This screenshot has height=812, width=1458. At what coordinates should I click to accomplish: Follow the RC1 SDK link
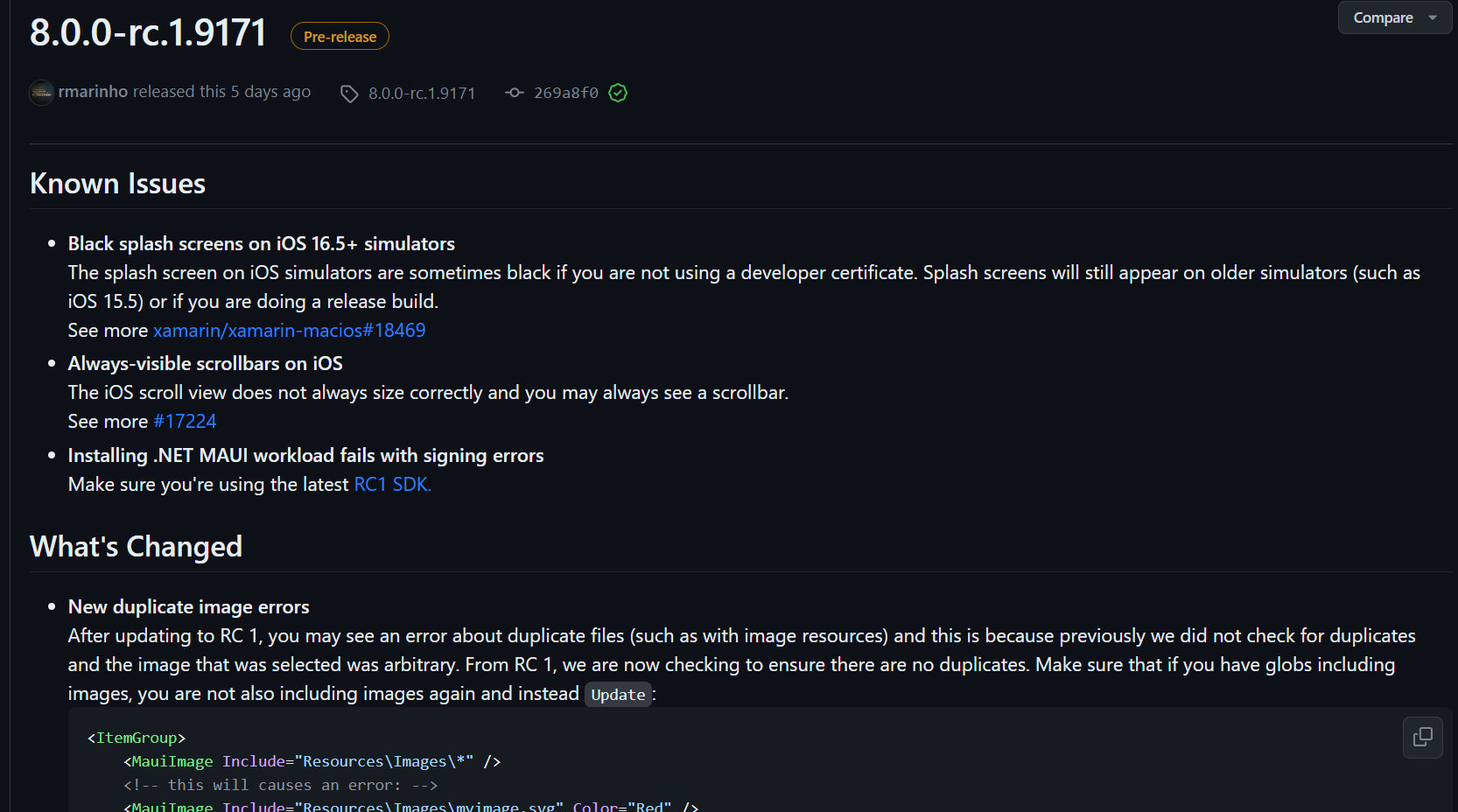(x=392, y=484)
